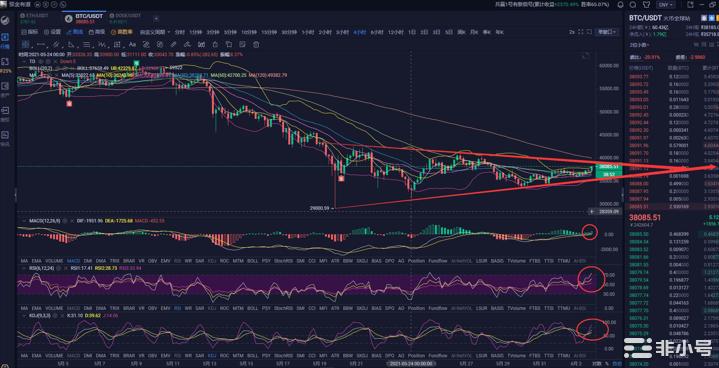Select the 年K timeframe

[x=499, y=32]
